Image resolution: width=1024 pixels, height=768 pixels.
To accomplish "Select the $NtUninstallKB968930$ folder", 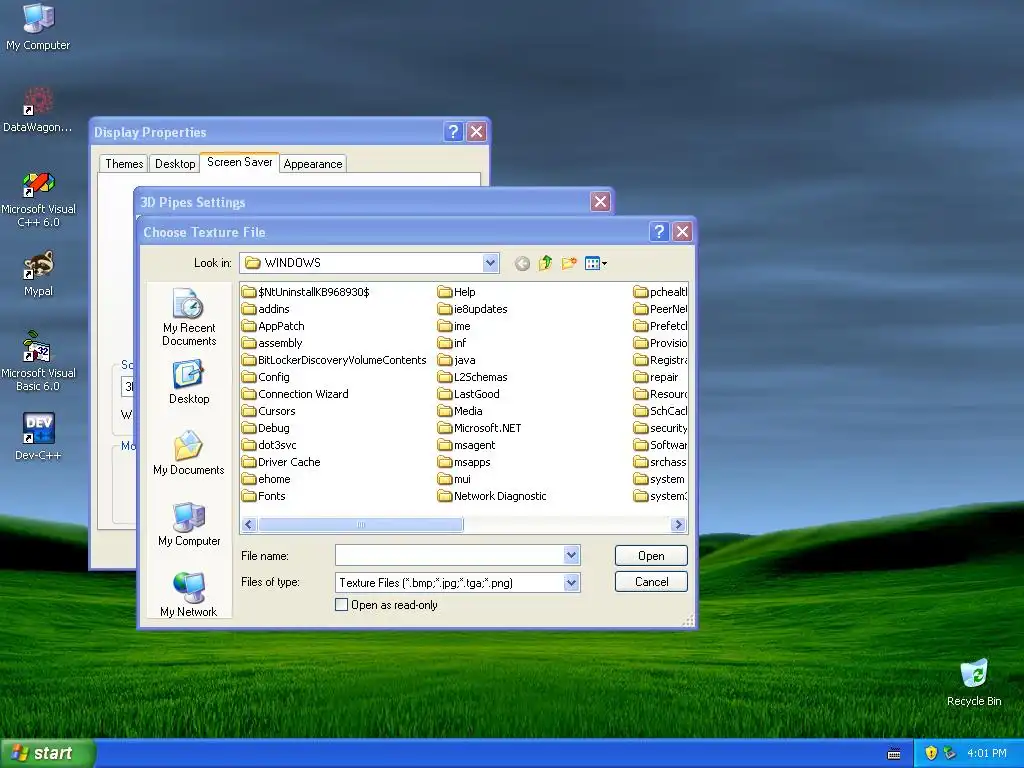I will click(x=306, y=292).
